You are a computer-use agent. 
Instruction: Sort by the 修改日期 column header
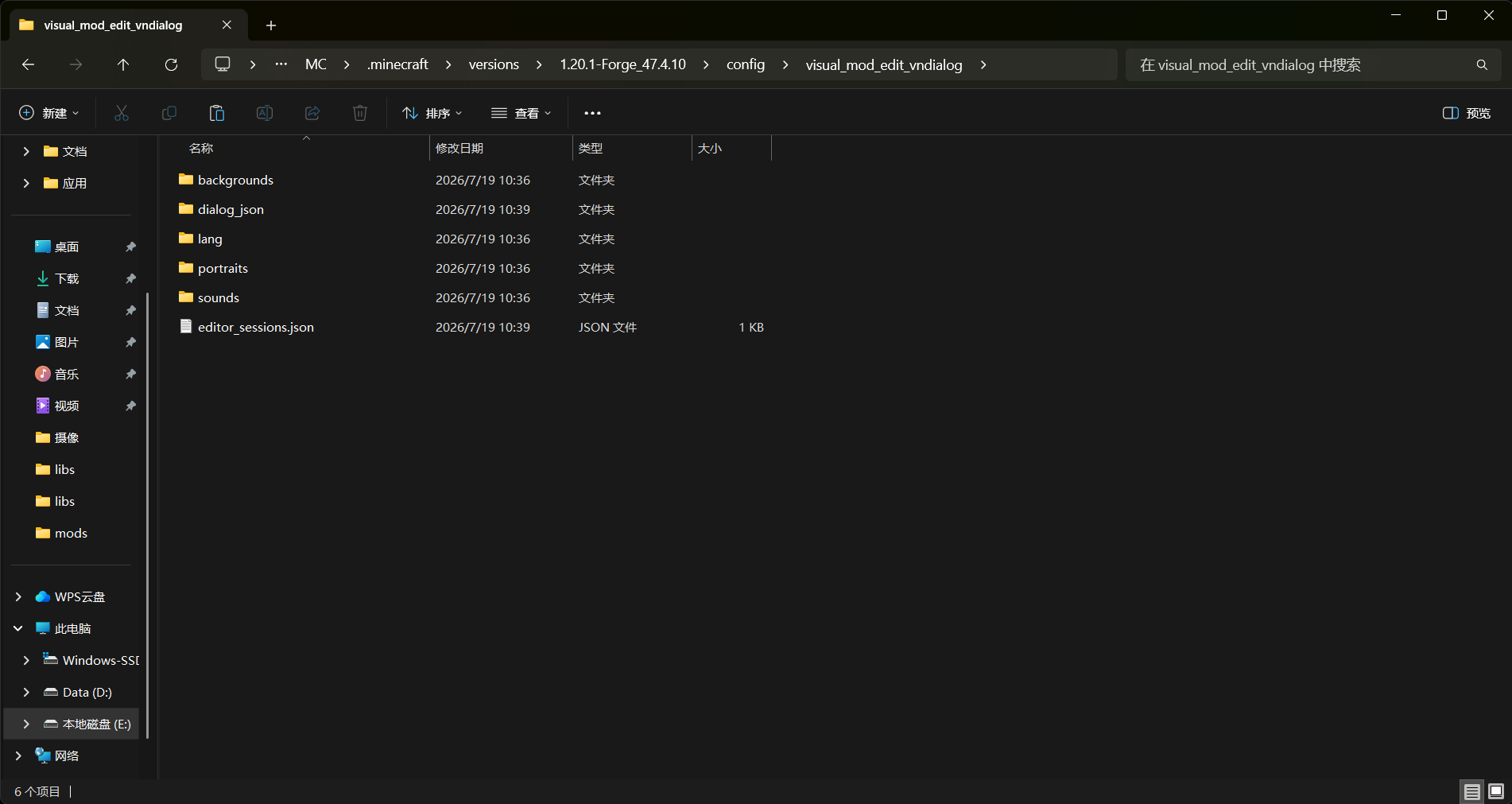click(501, 148)
